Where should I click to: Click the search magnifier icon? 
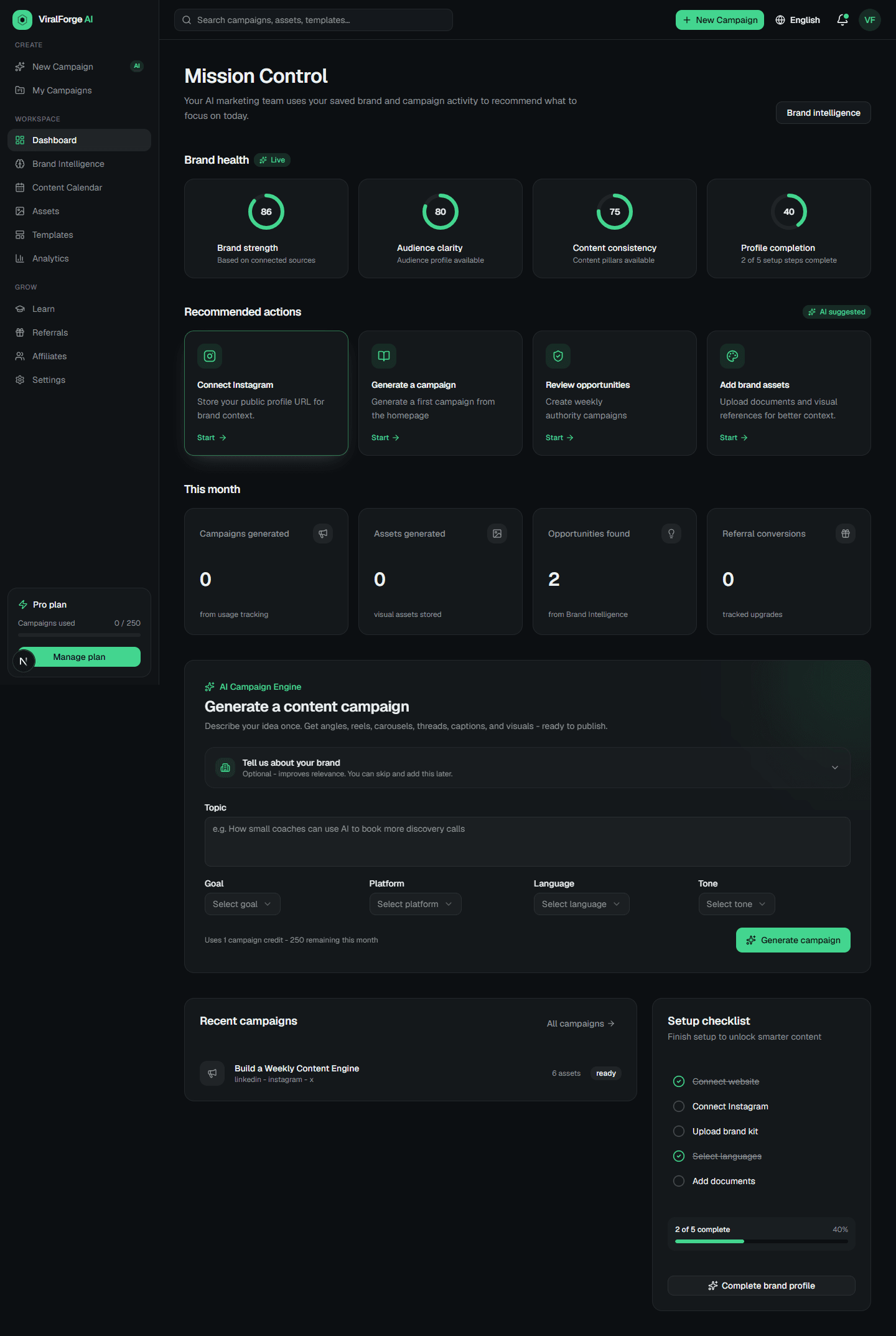pos(187,20)
